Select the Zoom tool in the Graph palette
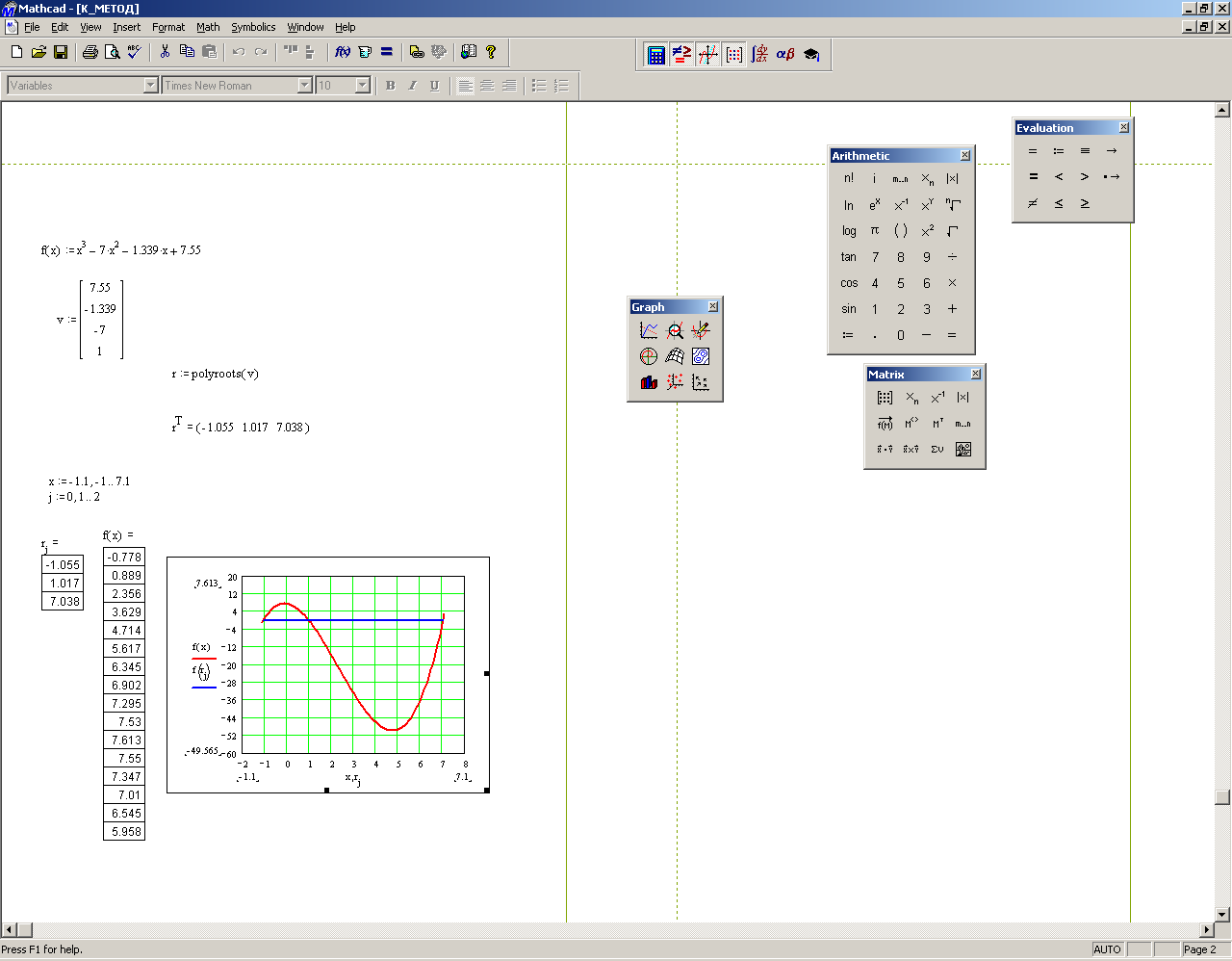Image resolution: width=1232 pixels, height=961 pixels. (x=675, y=330)
